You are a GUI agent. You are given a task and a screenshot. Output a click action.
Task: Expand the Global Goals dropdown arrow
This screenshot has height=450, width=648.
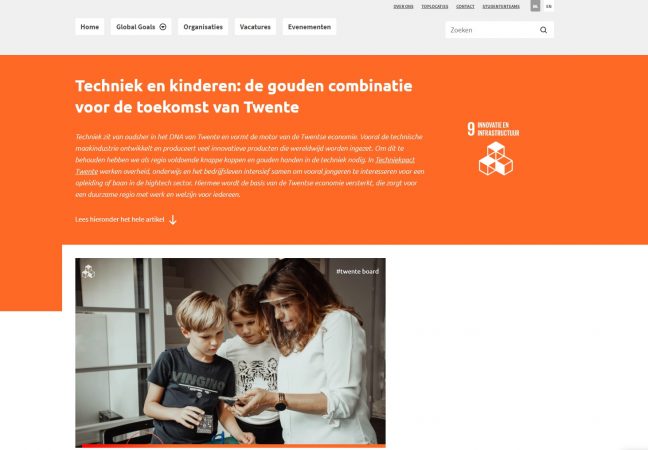click(163, 27)
